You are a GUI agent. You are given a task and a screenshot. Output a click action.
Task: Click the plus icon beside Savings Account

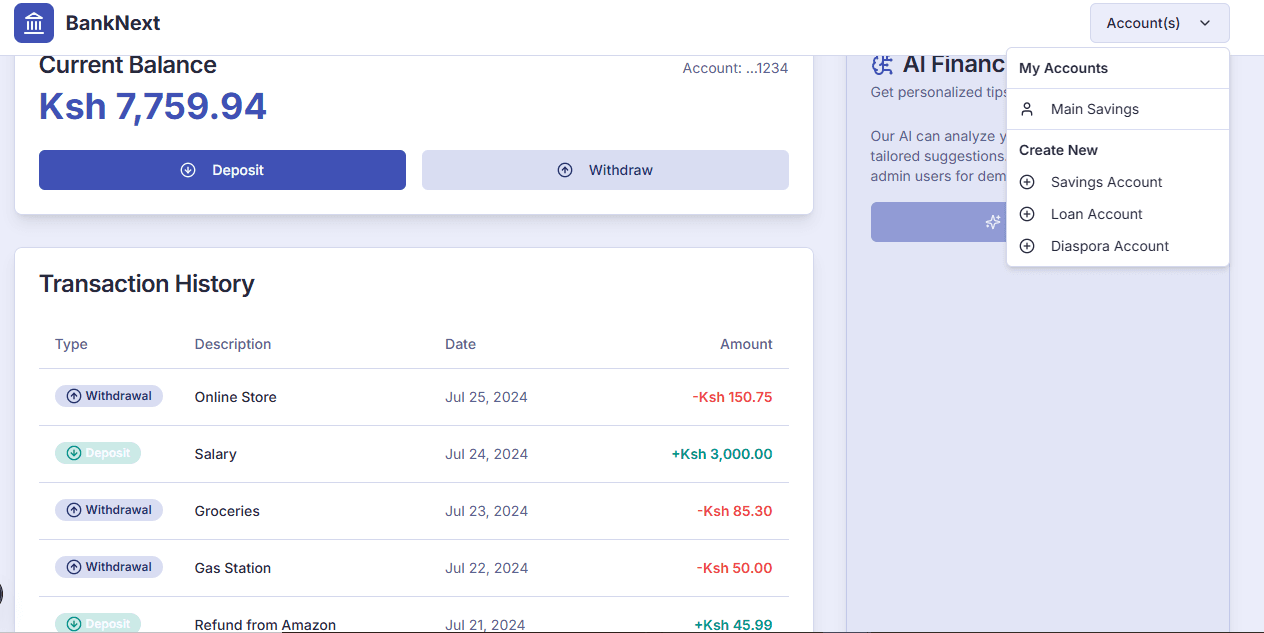pyautogui.click(x=1026, y=182)
